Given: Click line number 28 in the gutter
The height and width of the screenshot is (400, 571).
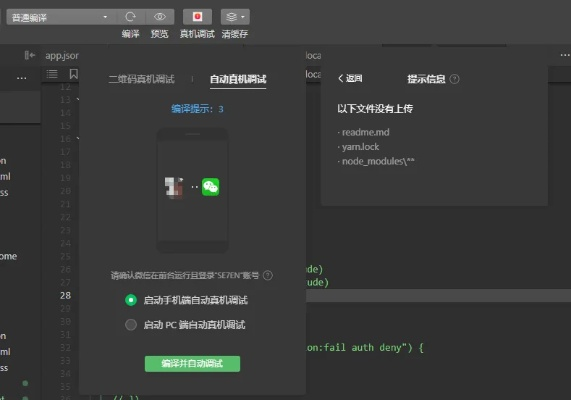Looking at the screenshot, I should (x=66, y=295).
